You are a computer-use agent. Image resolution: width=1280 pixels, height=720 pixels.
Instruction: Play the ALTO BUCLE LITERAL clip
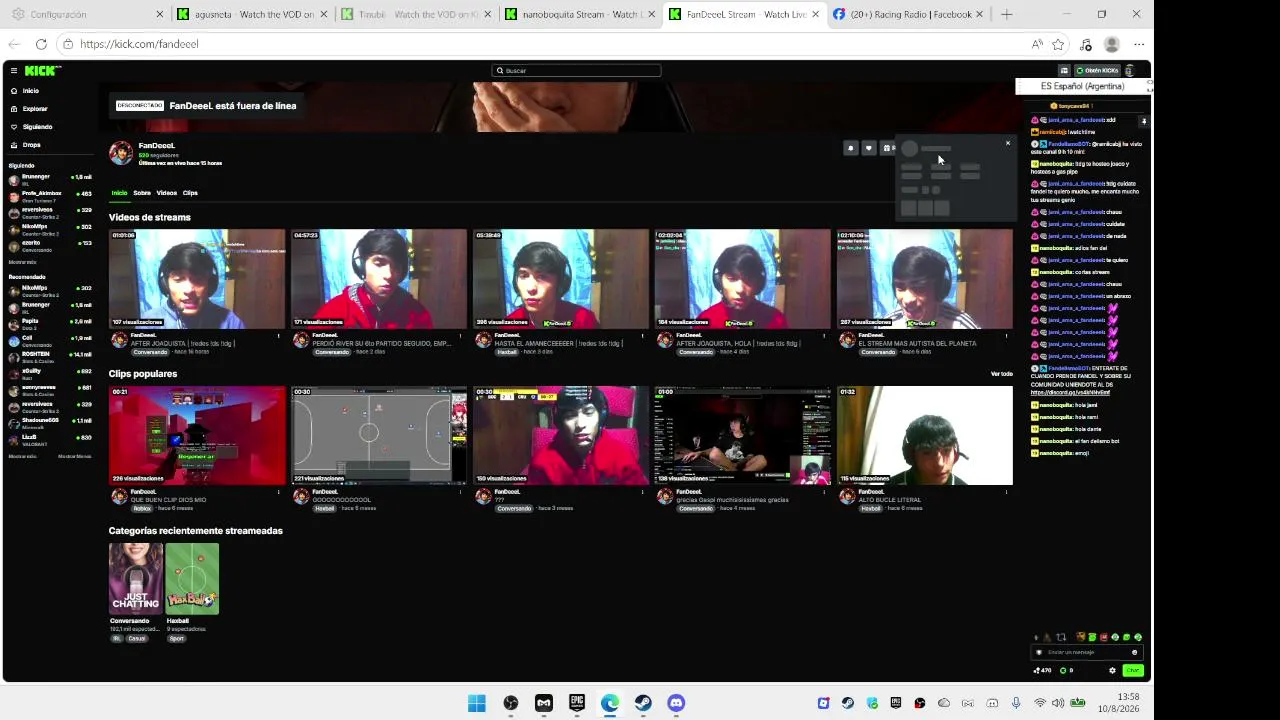pos(925,436)
